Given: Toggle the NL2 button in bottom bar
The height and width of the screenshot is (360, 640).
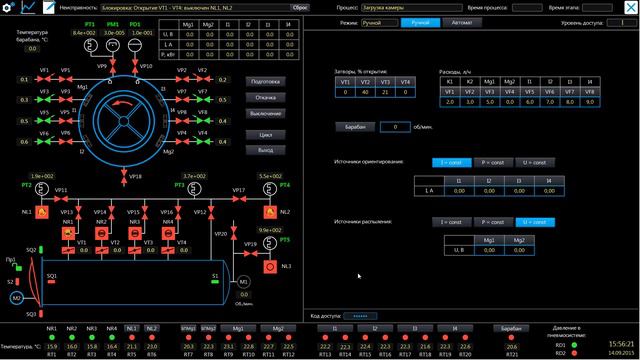Looking at the screenshot, I should 151,328.
